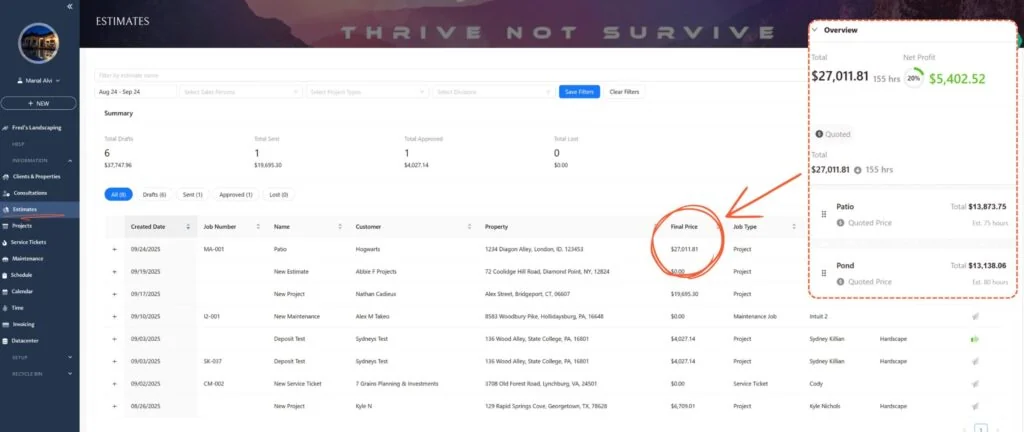1024x432 pixels.
Task: Sort the table by Created Date
Action: point(148,226)
